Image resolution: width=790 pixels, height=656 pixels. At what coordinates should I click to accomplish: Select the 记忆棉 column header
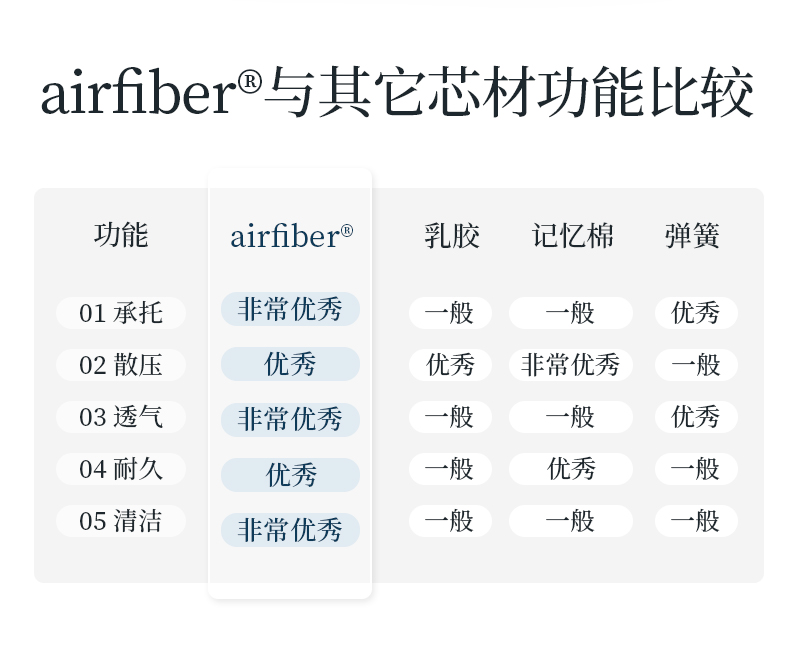point(573,236)
